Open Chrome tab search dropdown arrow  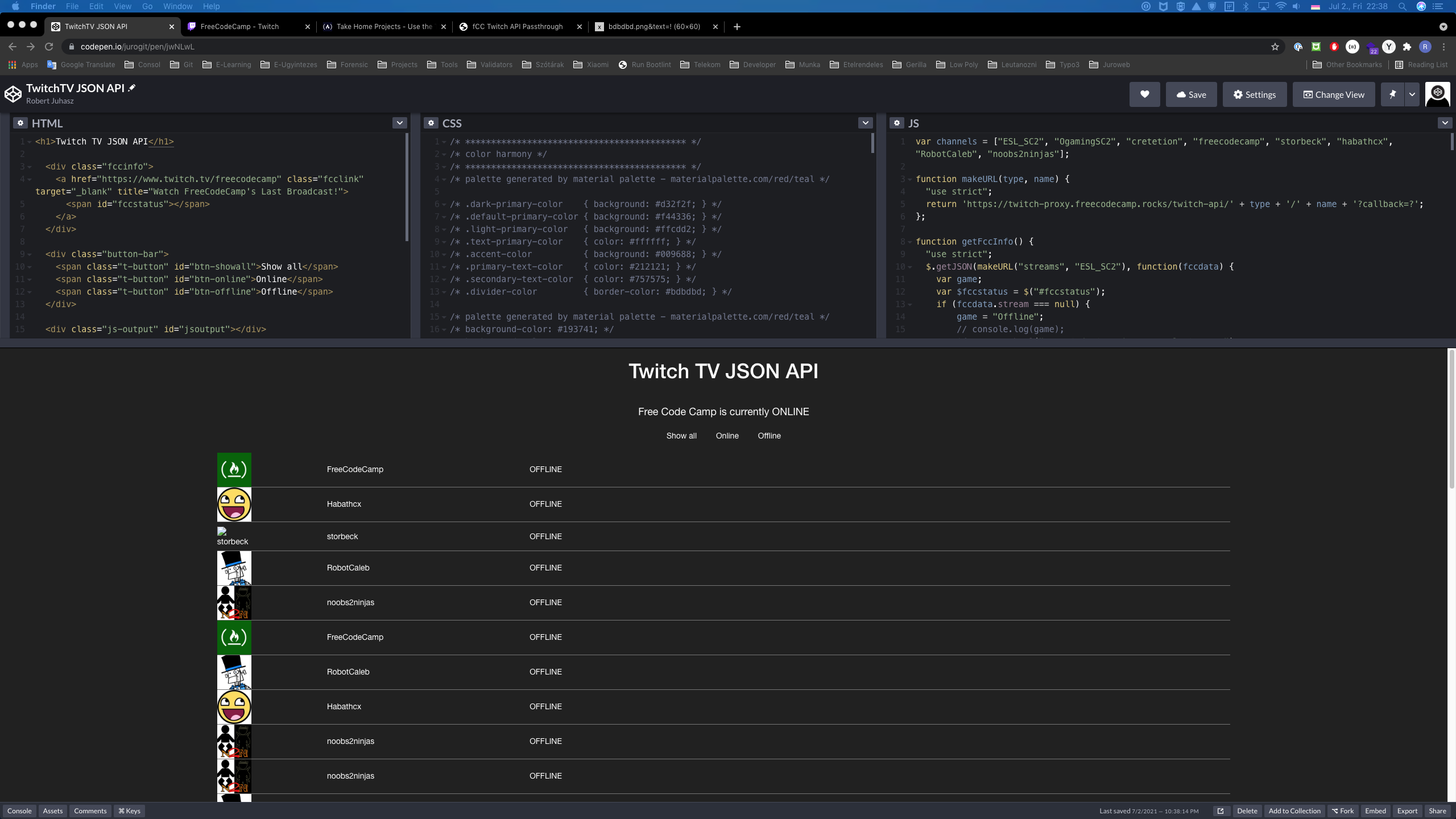[x=1443, y=27]
